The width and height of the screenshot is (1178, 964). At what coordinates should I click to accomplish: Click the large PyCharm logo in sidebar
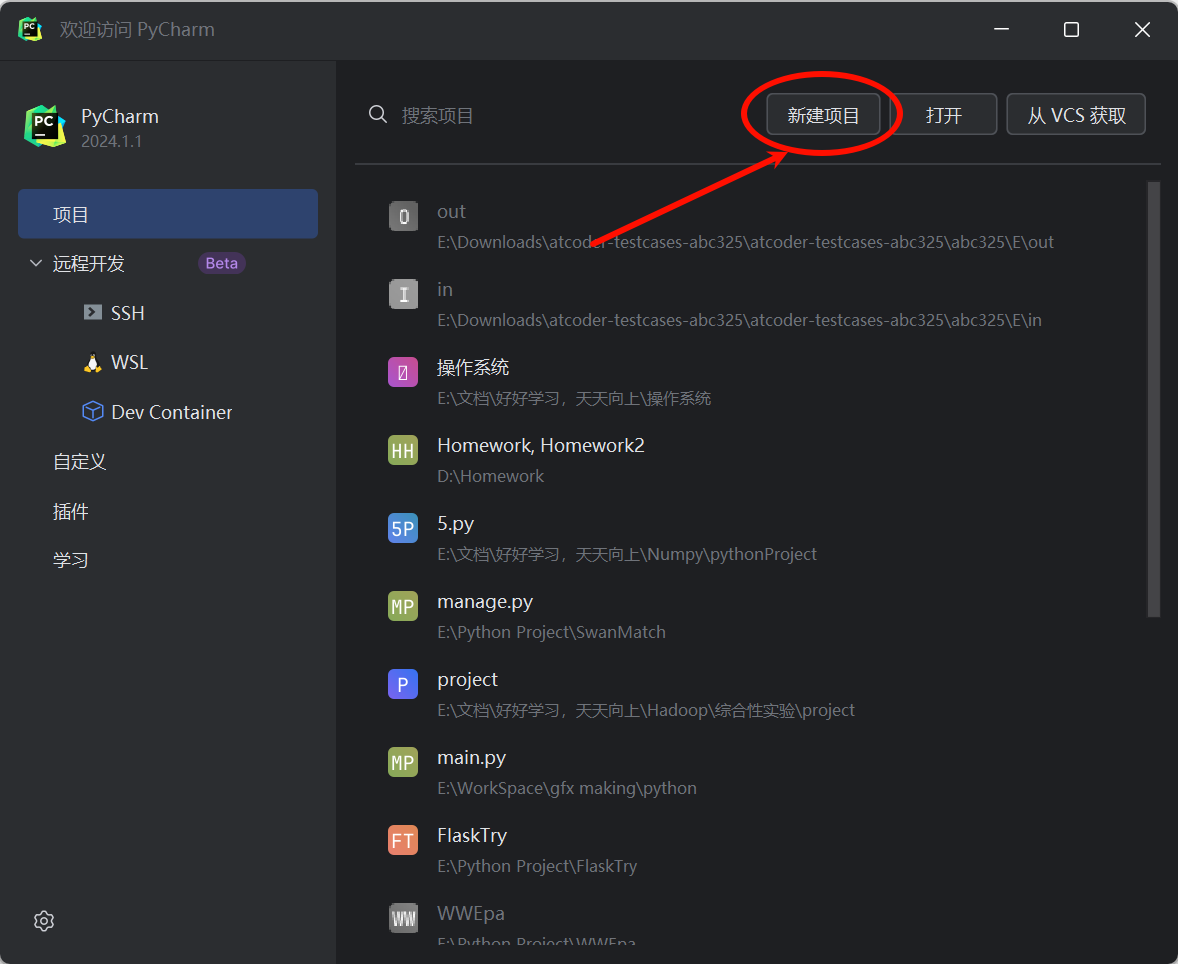click(x=45, y=126)
